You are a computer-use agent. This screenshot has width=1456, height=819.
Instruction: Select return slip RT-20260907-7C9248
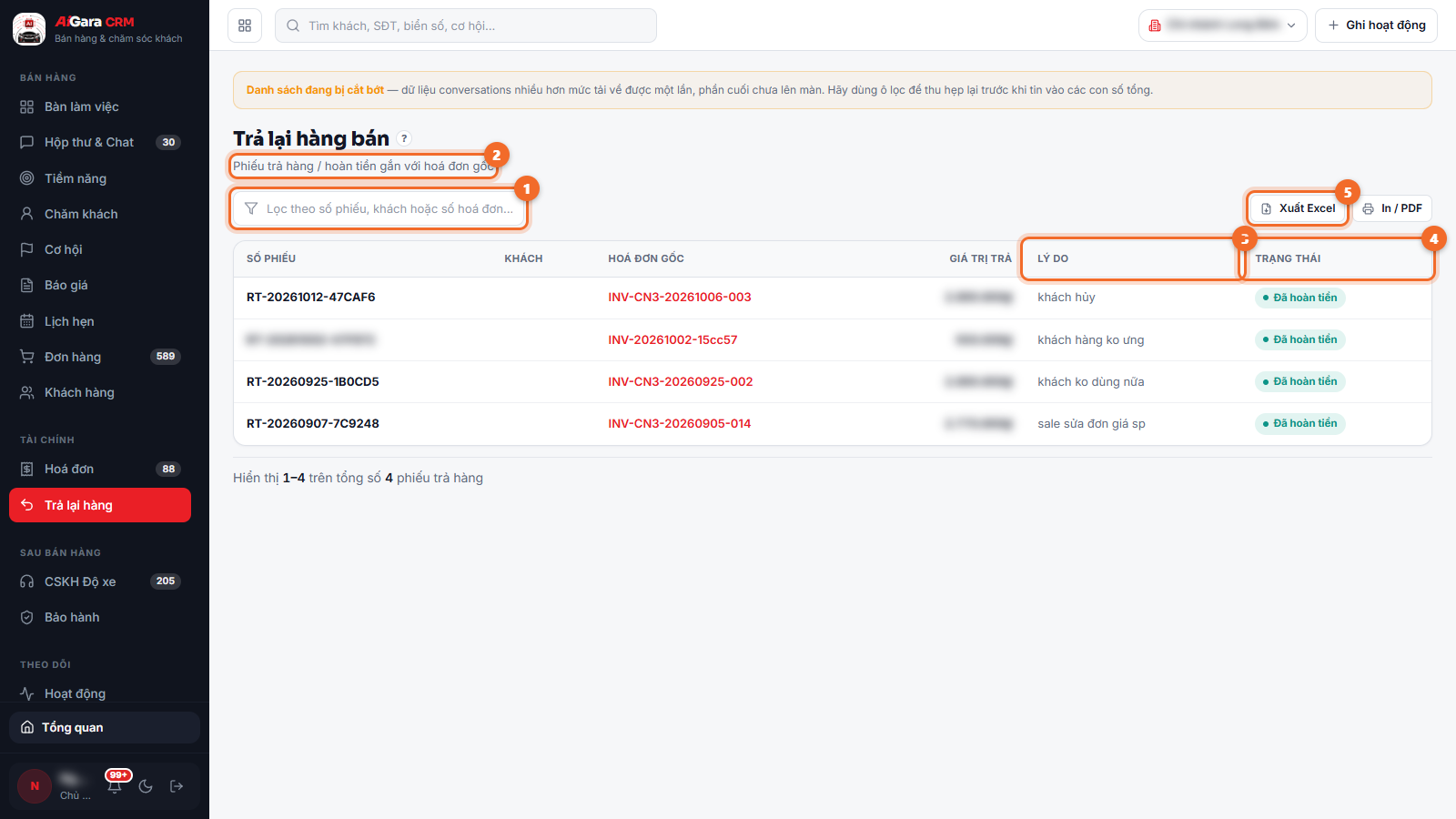point(313,424)
